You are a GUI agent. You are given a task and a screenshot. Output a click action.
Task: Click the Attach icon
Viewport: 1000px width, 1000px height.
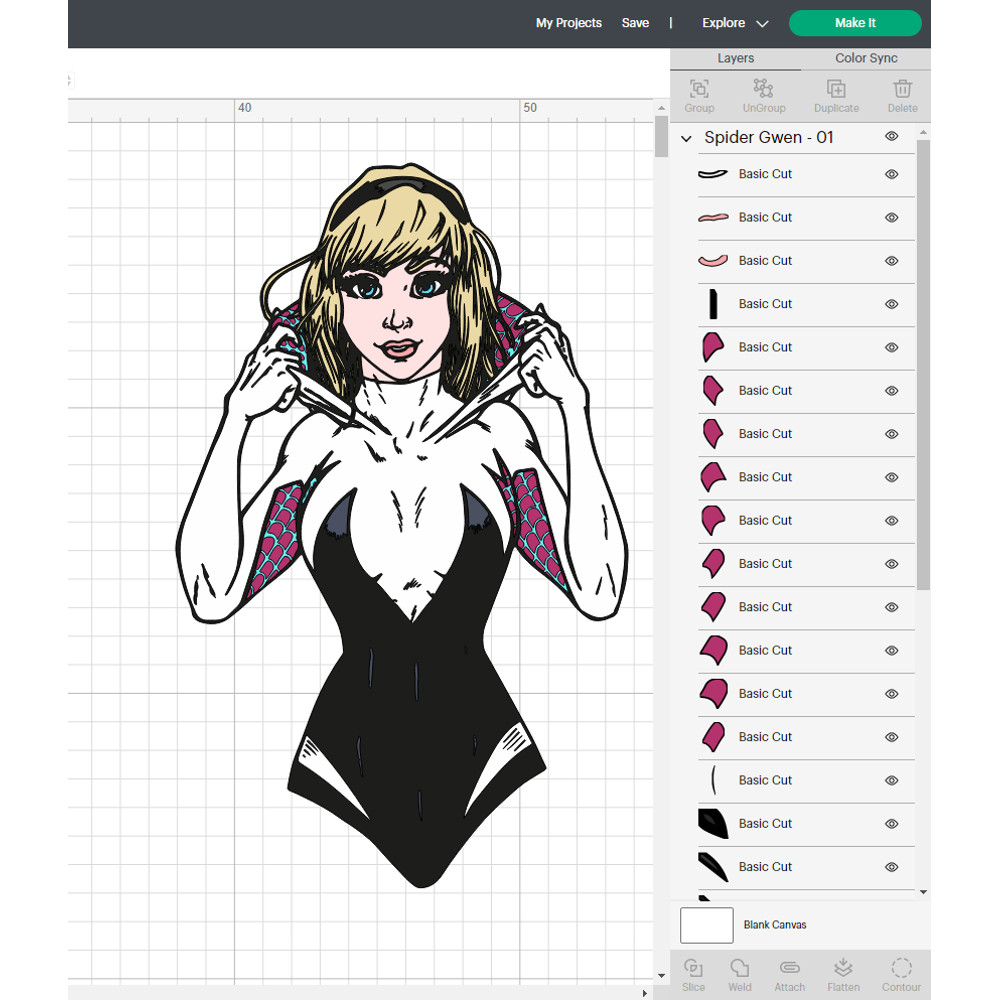(x=789, y=973)
